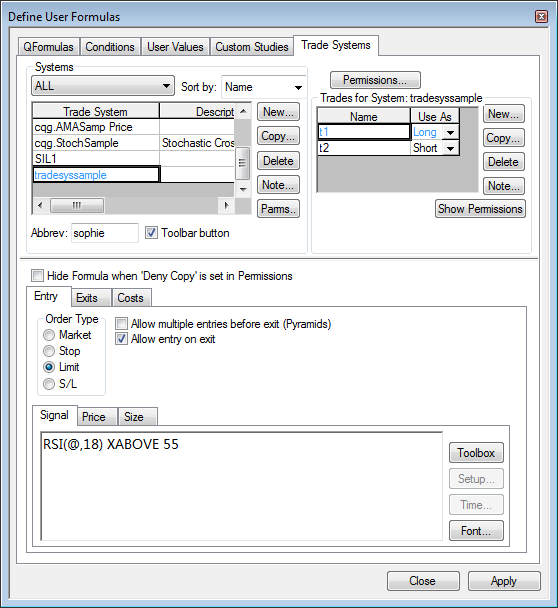
Task: Click left arrow of horizontal scrollbar
Action: click(x=40, y=205)
